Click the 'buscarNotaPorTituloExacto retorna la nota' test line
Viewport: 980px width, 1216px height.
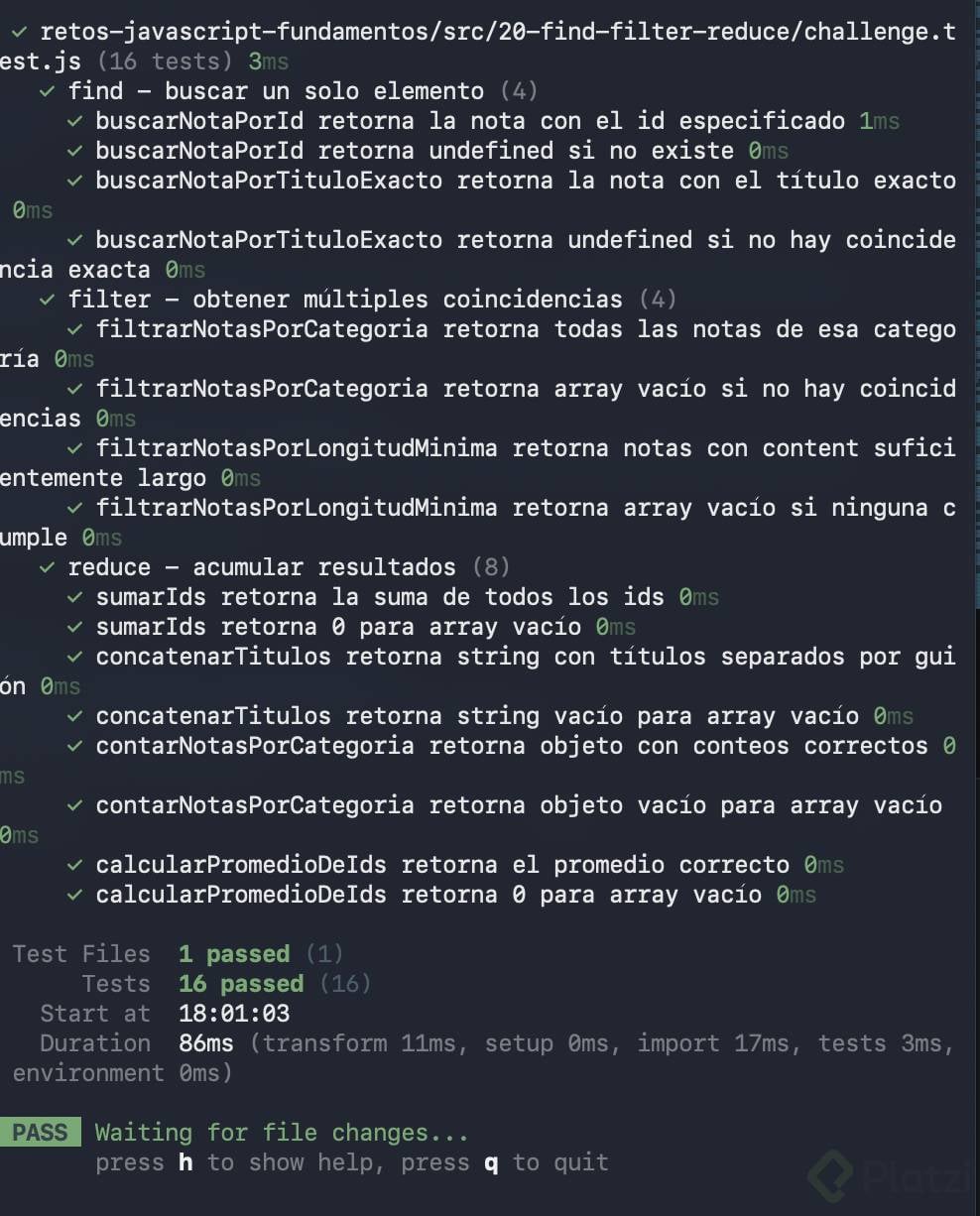point(478,195)
